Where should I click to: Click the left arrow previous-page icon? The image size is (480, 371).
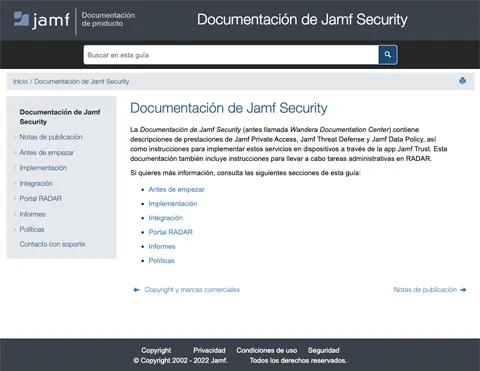click(x=136, y=290)
